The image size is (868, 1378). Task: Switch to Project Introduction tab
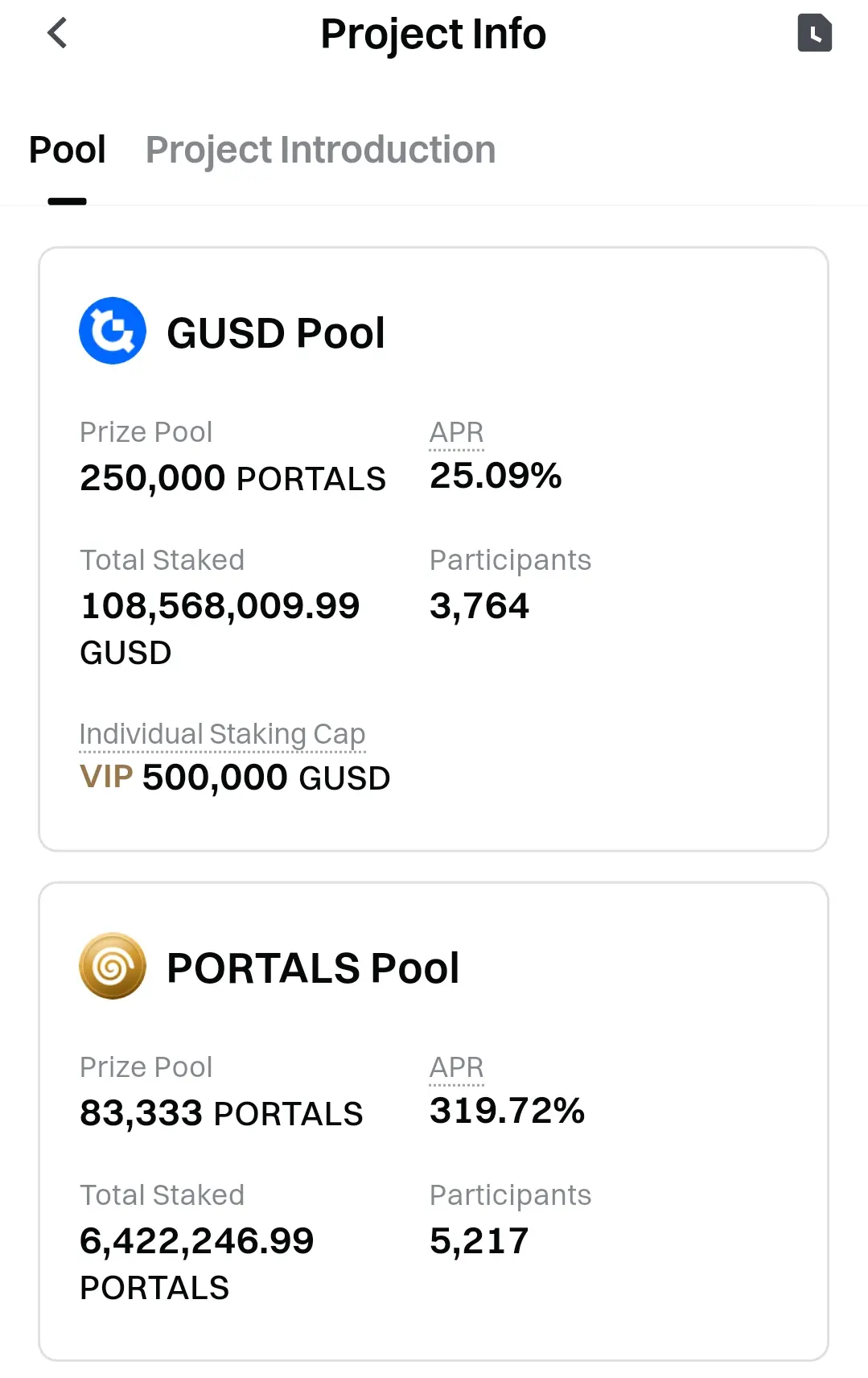(x=320, y=150)
